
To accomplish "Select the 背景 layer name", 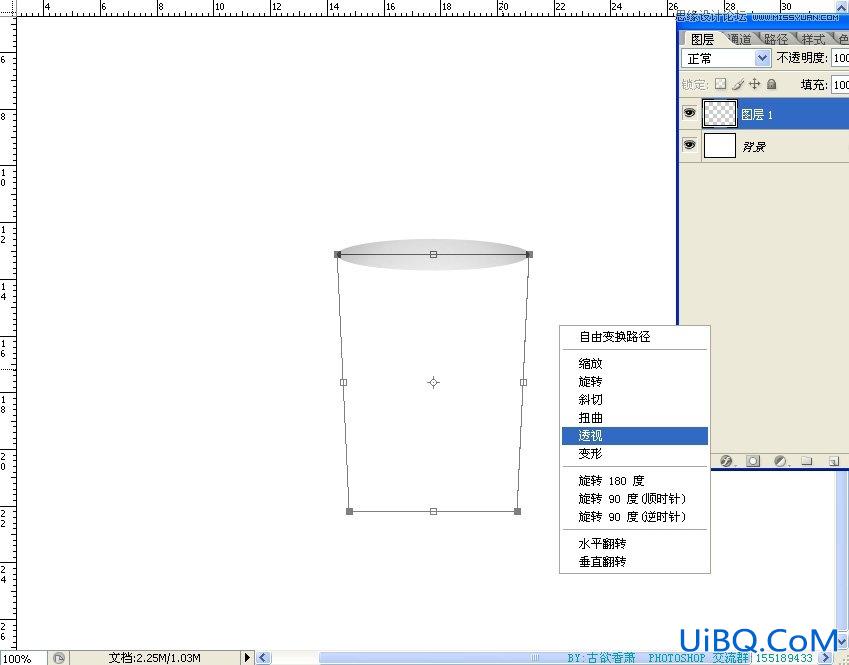I will pos(754,147).
